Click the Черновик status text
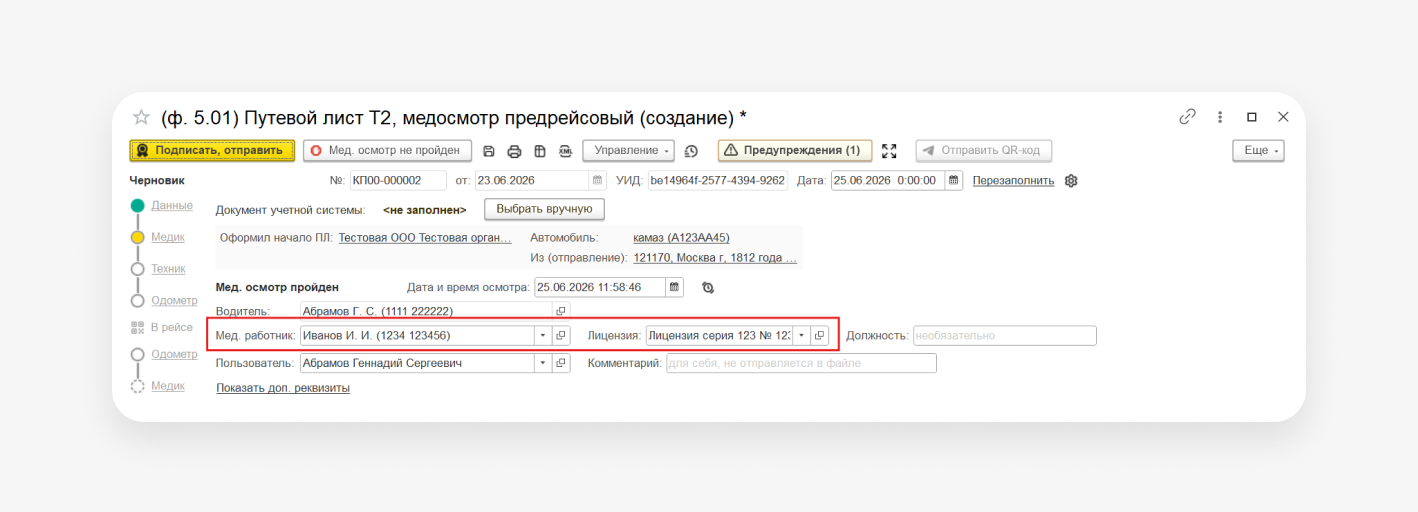 (157, 181)
